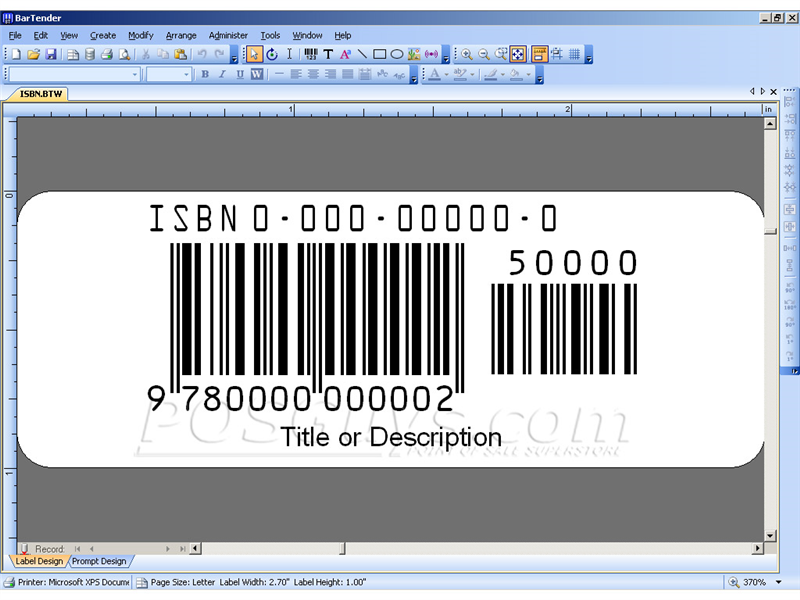Switch to the Prompt Design tab
The height and width of the screenshot is (600, 800).
click(x=99, y=561)
